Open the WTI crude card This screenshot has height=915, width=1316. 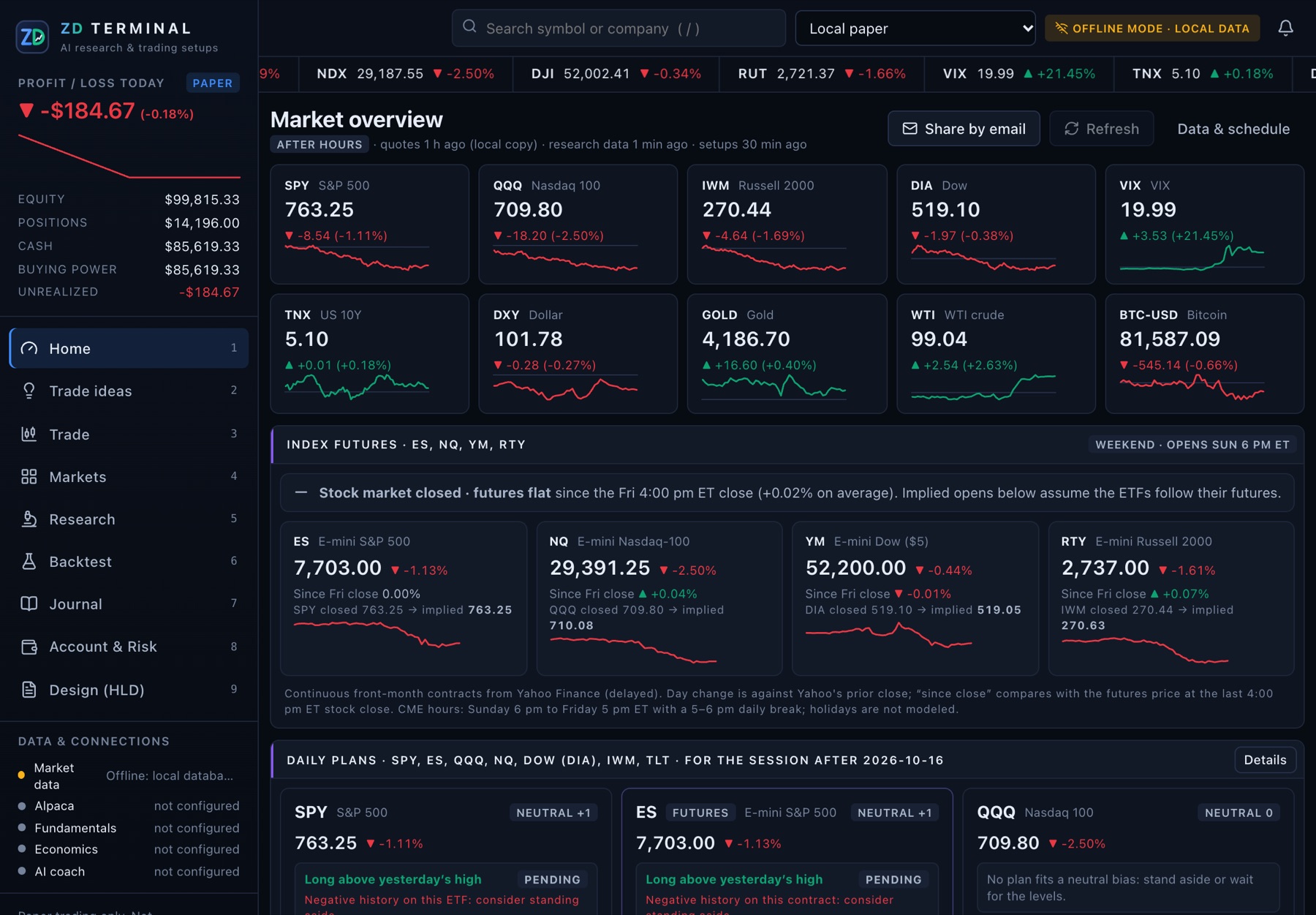coord(996,354)
